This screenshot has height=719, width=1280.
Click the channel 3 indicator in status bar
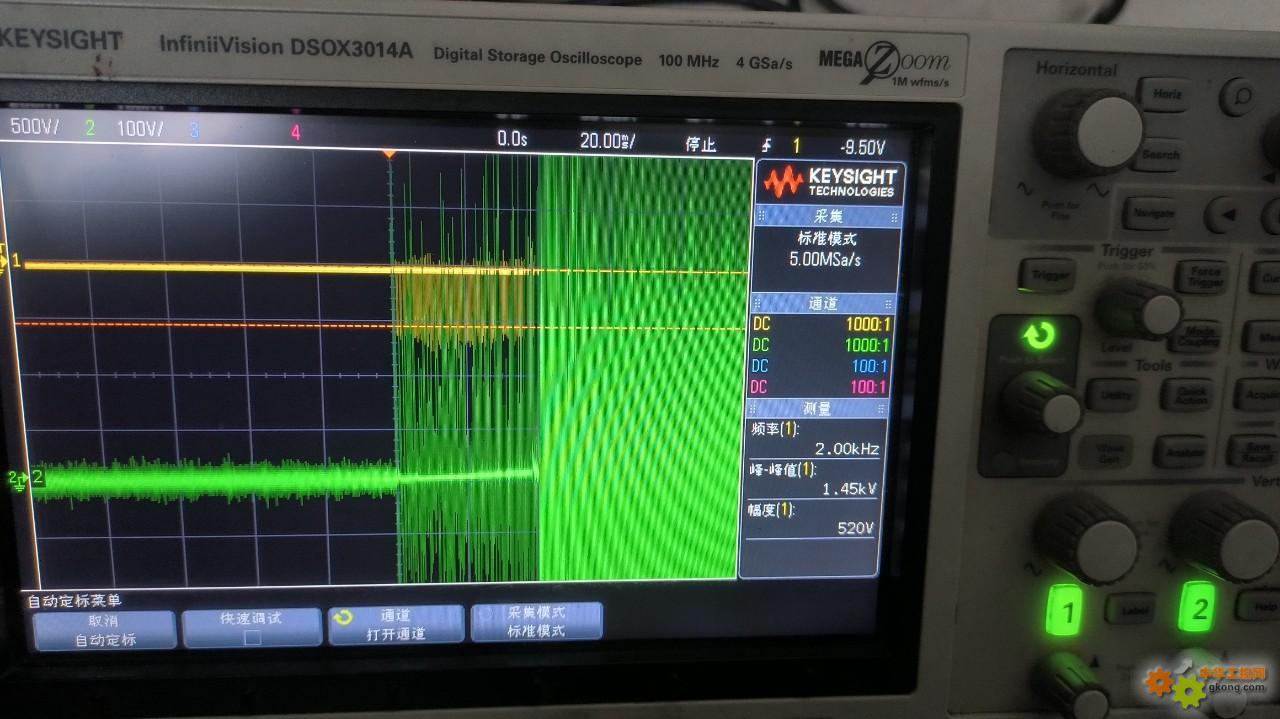coord(194,130)
